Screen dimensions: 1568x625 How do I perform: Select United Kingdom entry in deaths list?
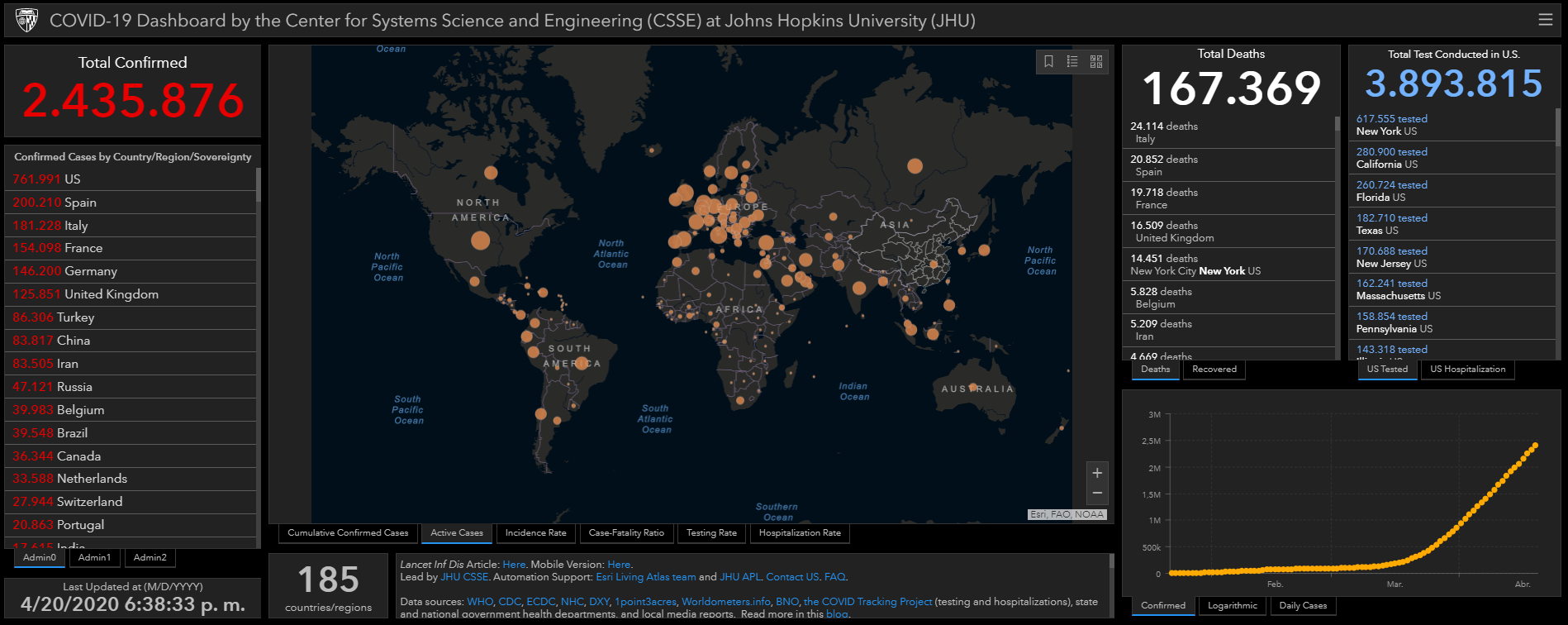1229,231
